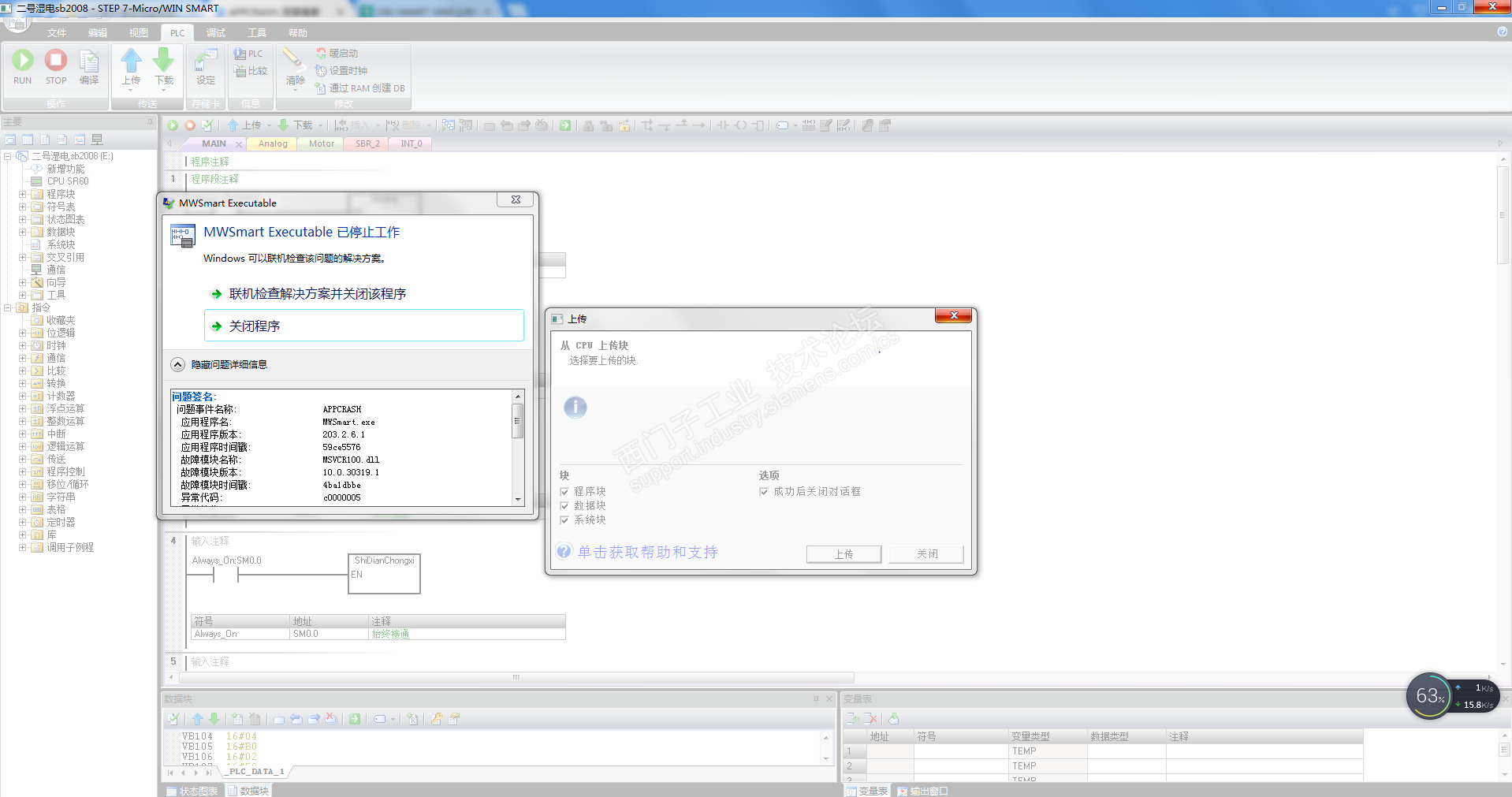Select the CPU SR60 tree item
Image resolution: width=1512 pixels, height=797 pixels.
coord(68,181)
